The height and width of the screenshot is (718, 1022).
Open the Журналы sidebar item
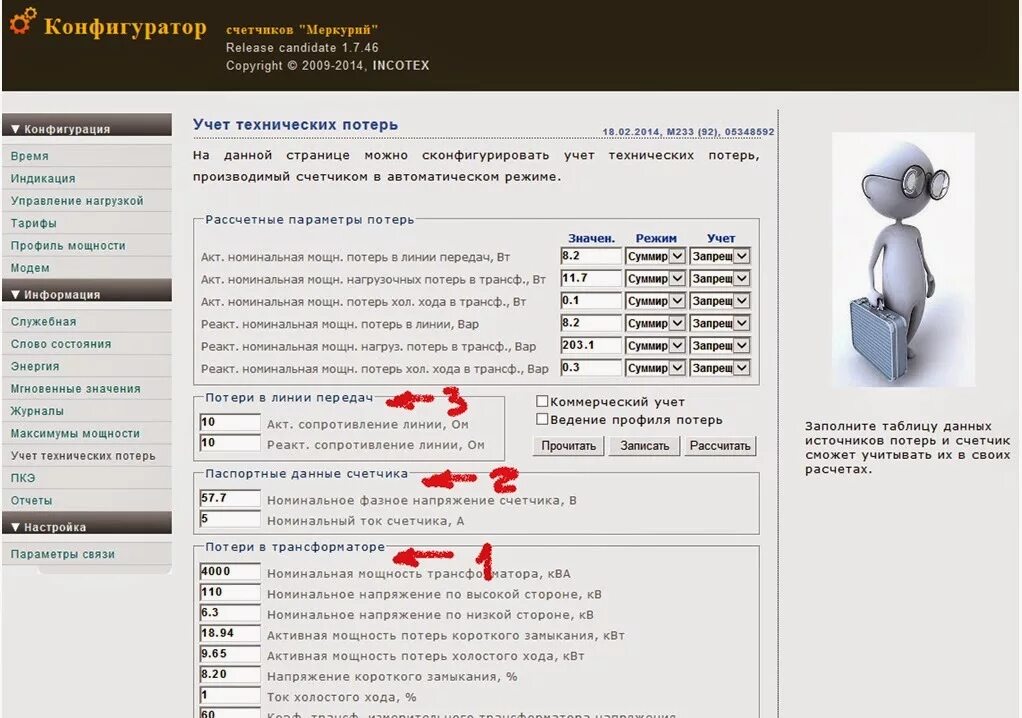point(87,411)
